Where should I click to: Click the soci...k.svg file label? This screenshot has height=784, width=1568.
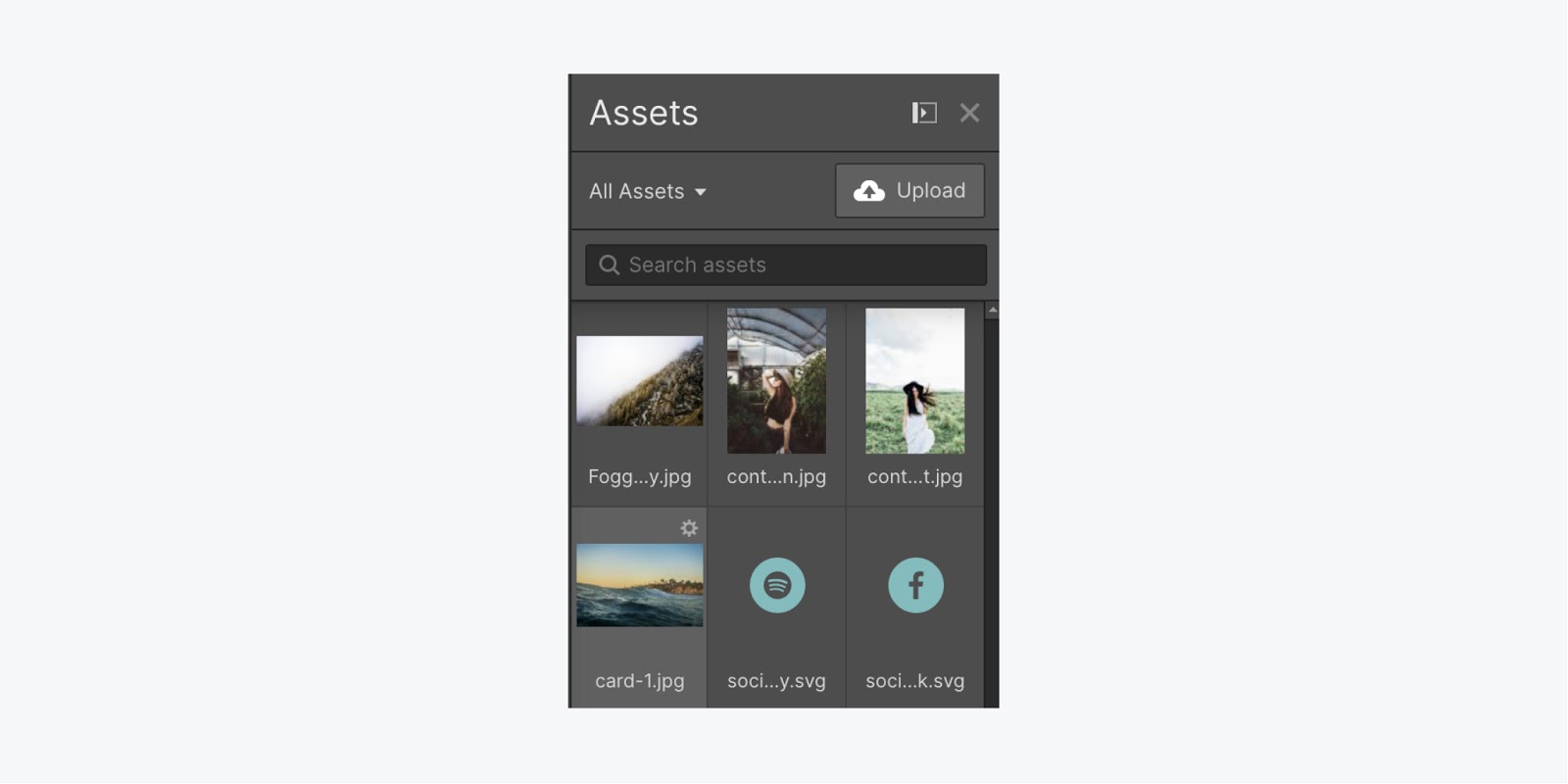point(914,681)
